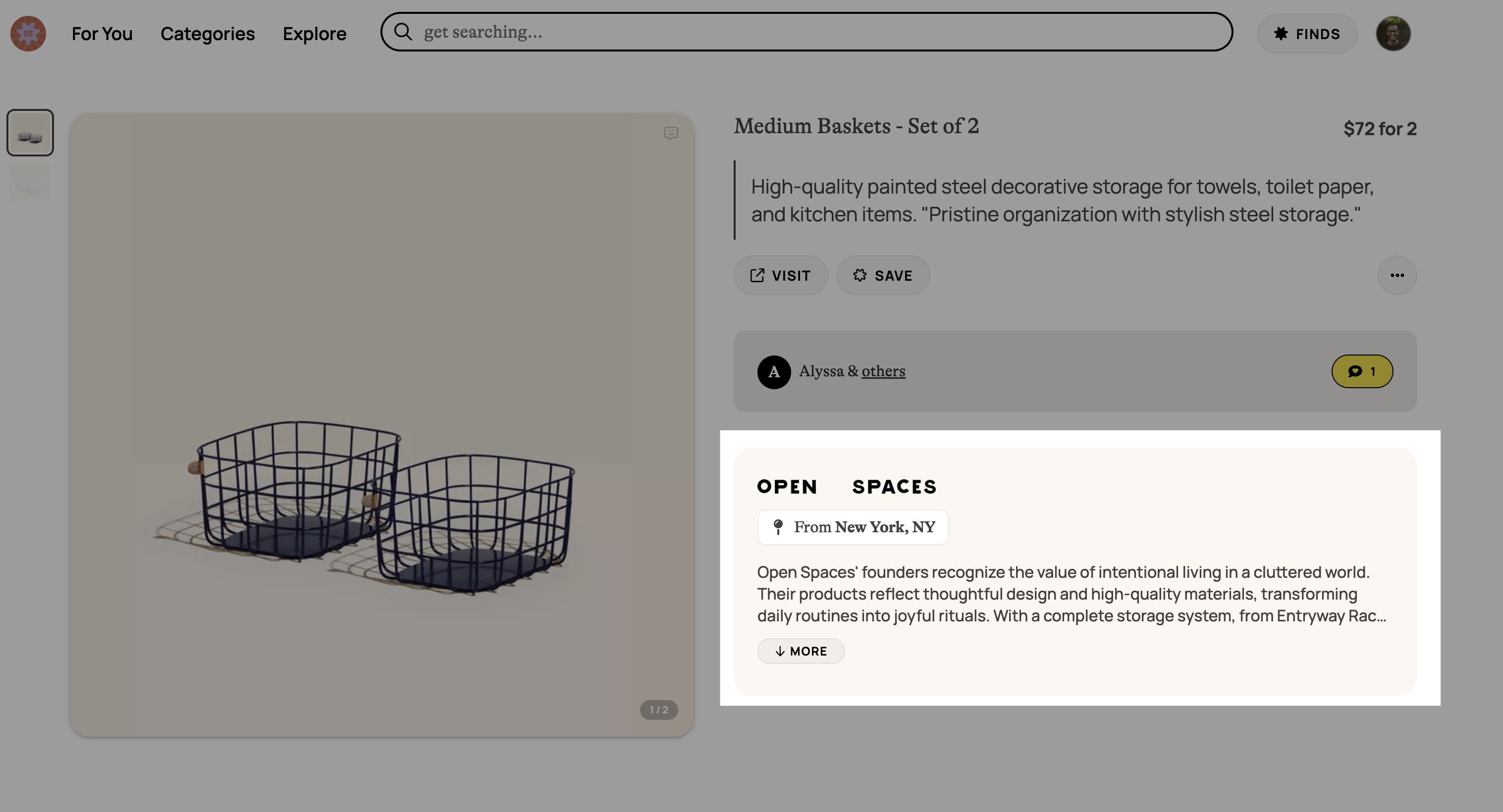Select the first product thumbnail
1503x812 pixels.
(x=30, y=133)
